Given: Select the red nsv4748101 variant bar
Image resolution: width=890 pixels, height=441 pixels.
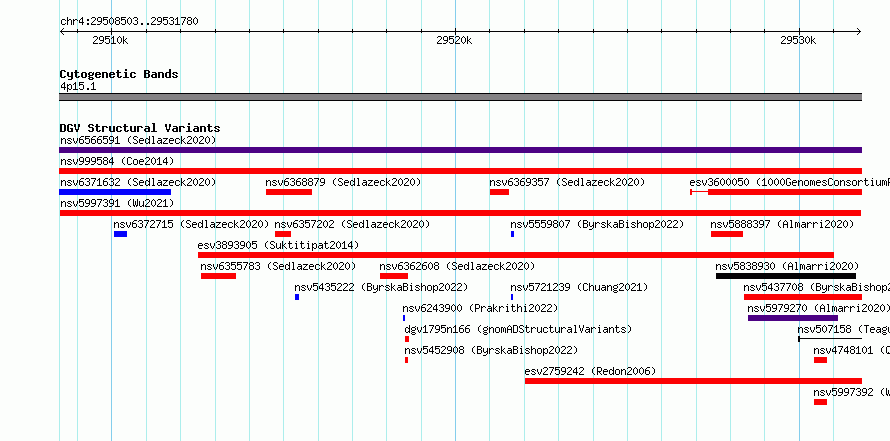Looking at the screenshot, I should pyautogui.click(x=820, y=360).
